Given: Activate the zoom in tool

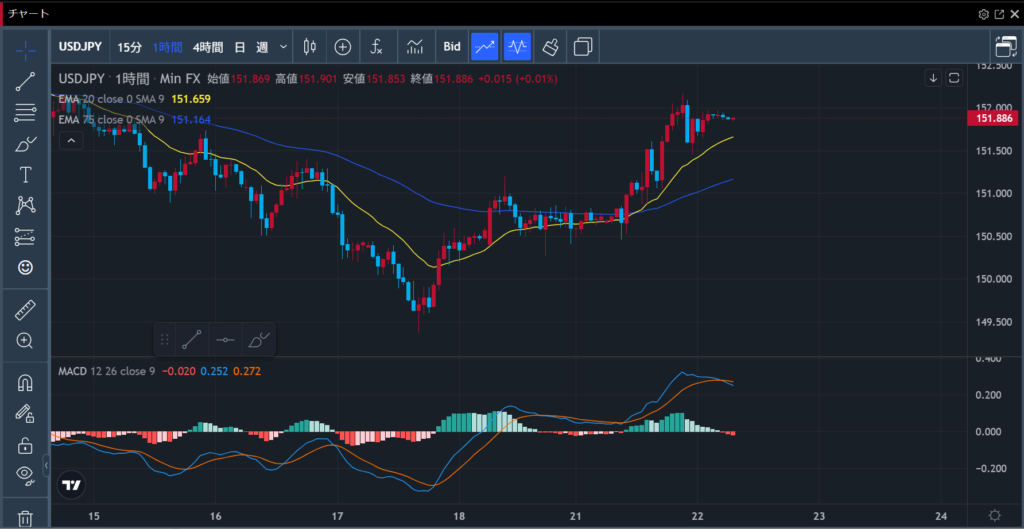Looking at the screenshot, I should tap(25, 341).
